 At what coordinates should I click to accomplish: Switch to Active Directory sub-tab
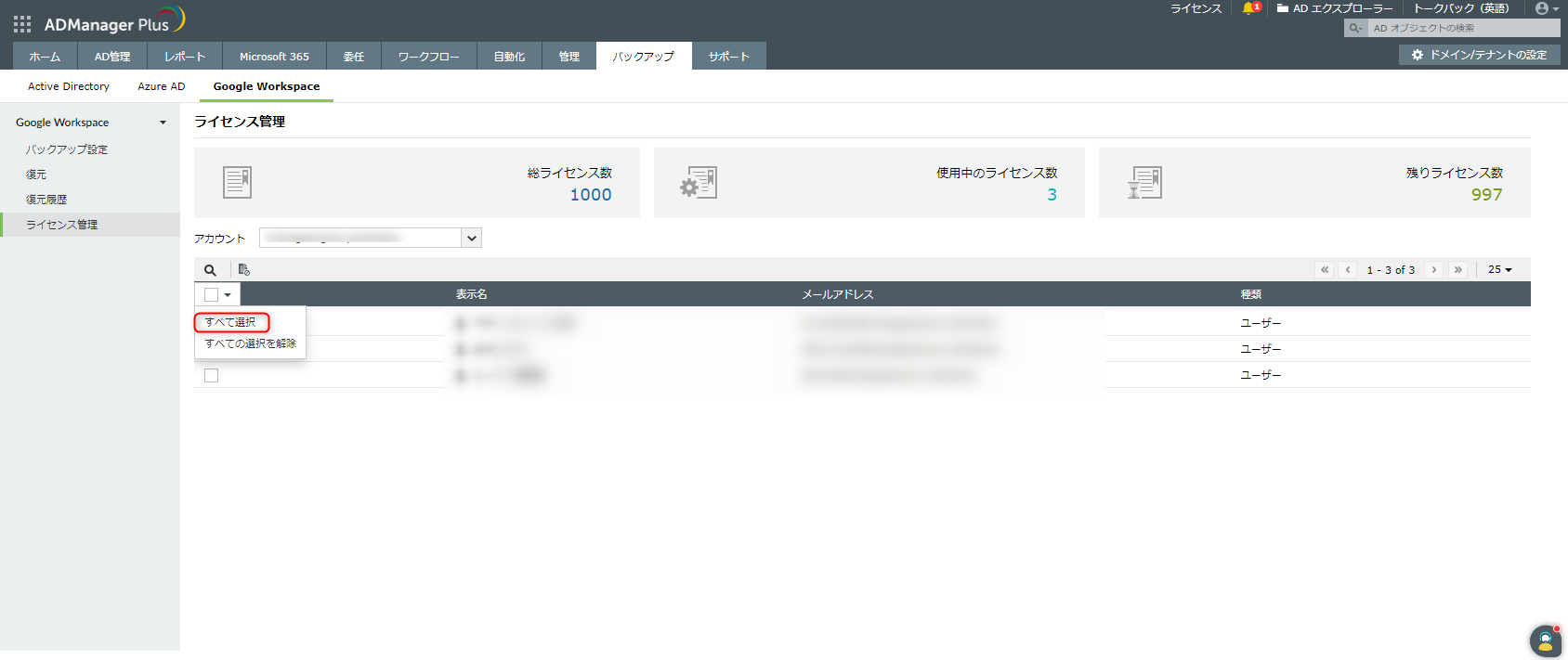[x=69, y=86]
